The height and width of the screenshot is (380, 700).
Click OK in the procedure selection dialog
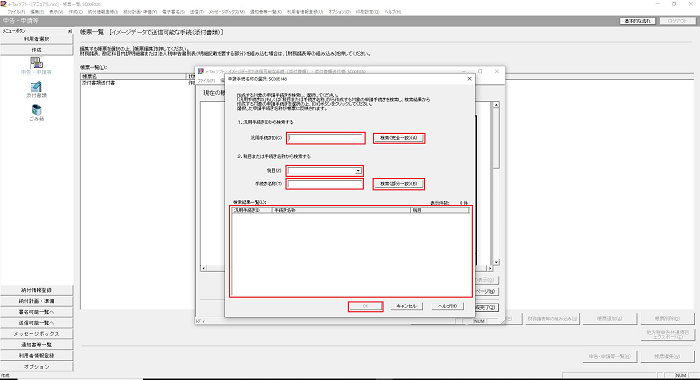tap(365, 306)
